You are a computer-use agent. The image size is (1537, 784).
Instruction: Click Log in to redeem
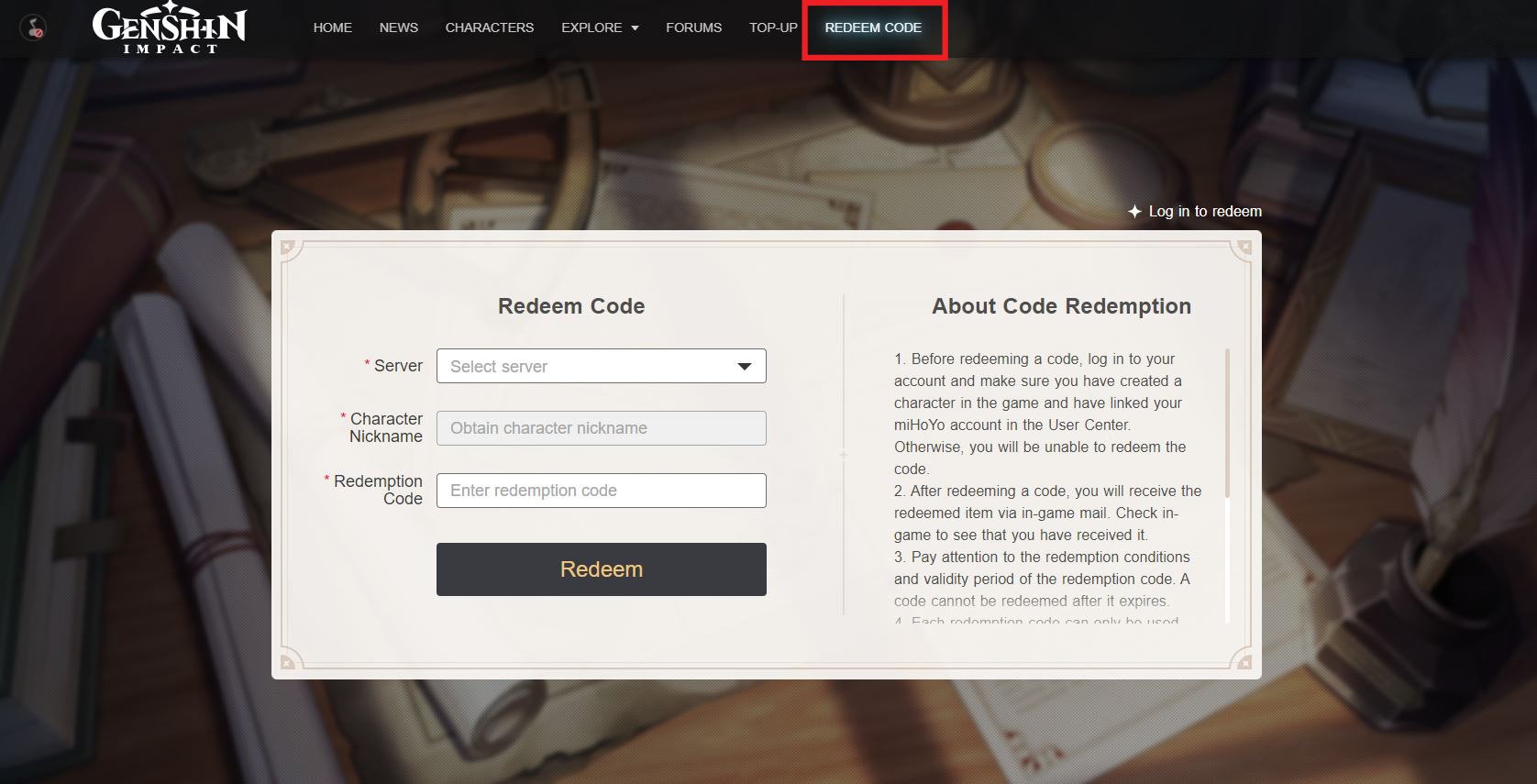(x=1205, y=211)
